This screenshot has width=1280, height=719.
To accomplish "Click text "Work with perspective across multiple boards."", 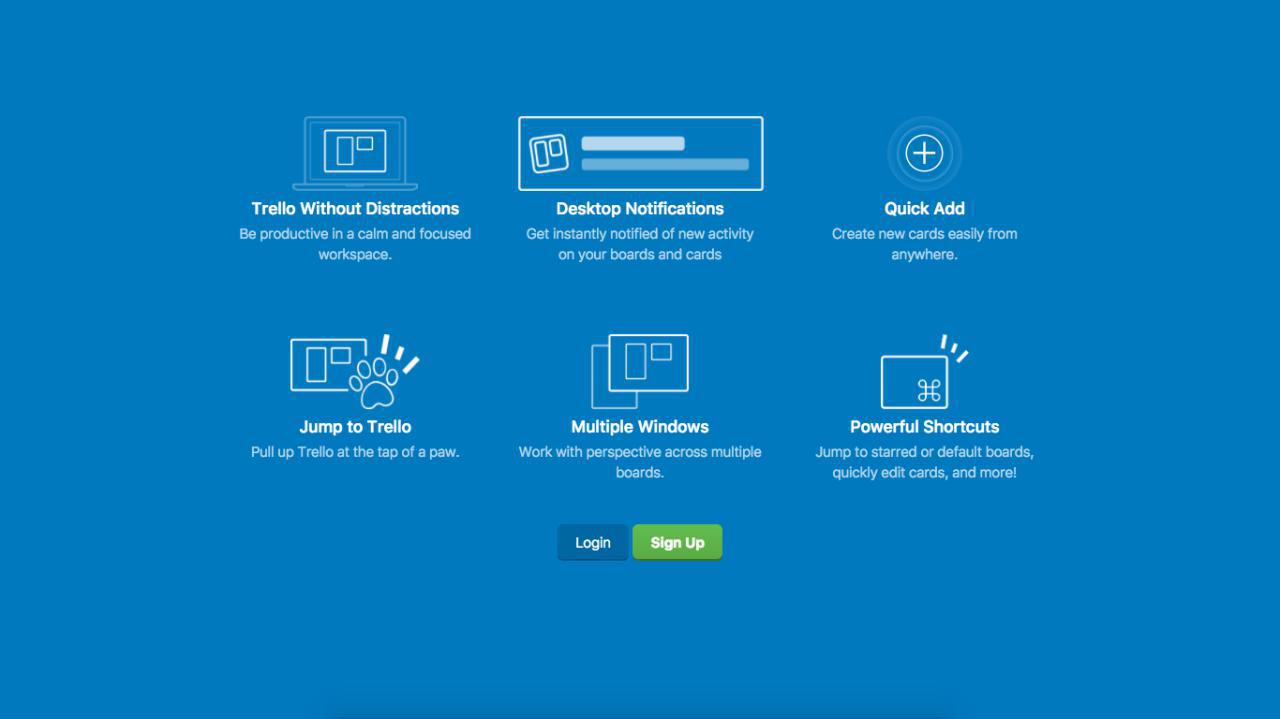I will 640,462.
